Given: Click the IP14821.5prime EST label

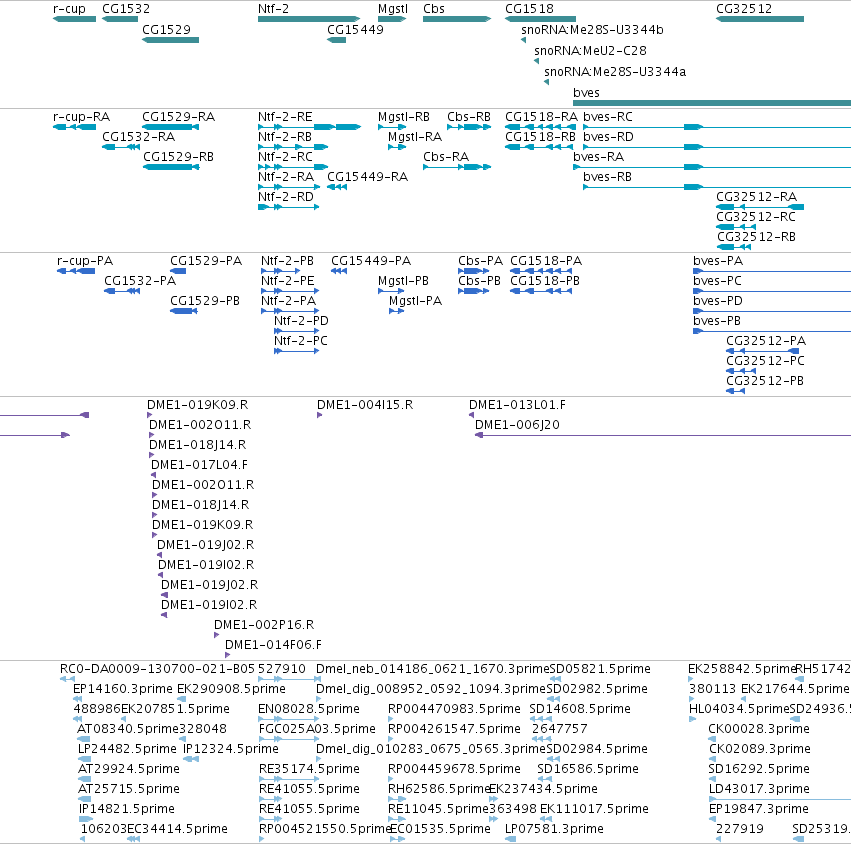Looking at the screenshot, I should (x=127, y=809).
